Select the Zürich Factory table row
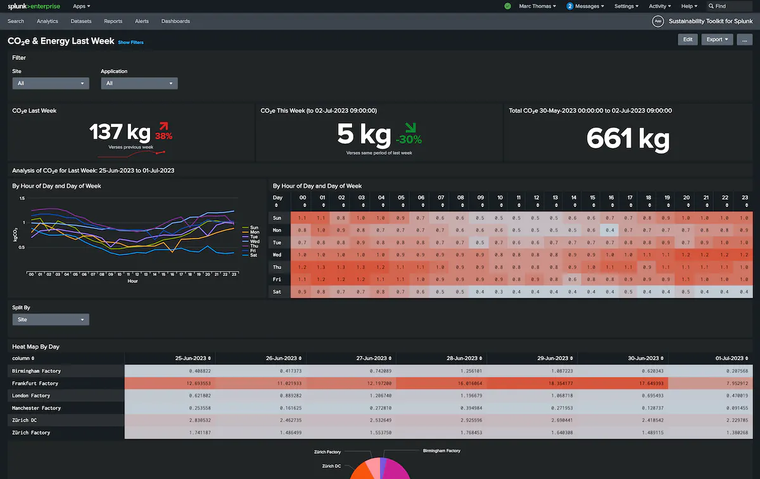Image resolution: width=760 pixels, height=479 pixels. 380,432
